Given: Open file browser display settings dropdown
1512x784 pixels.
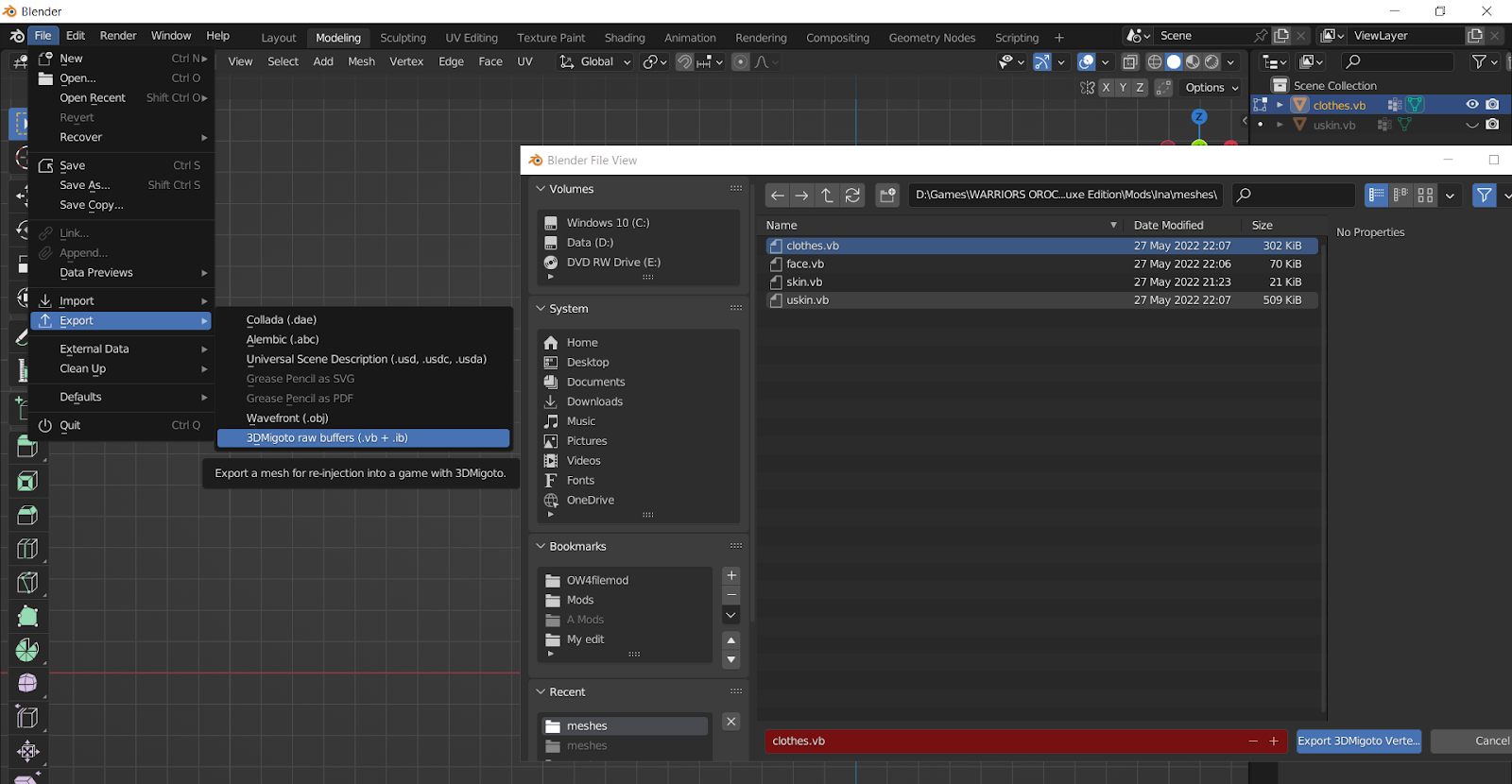Looking at the screenshot, I should point(1450,195).
